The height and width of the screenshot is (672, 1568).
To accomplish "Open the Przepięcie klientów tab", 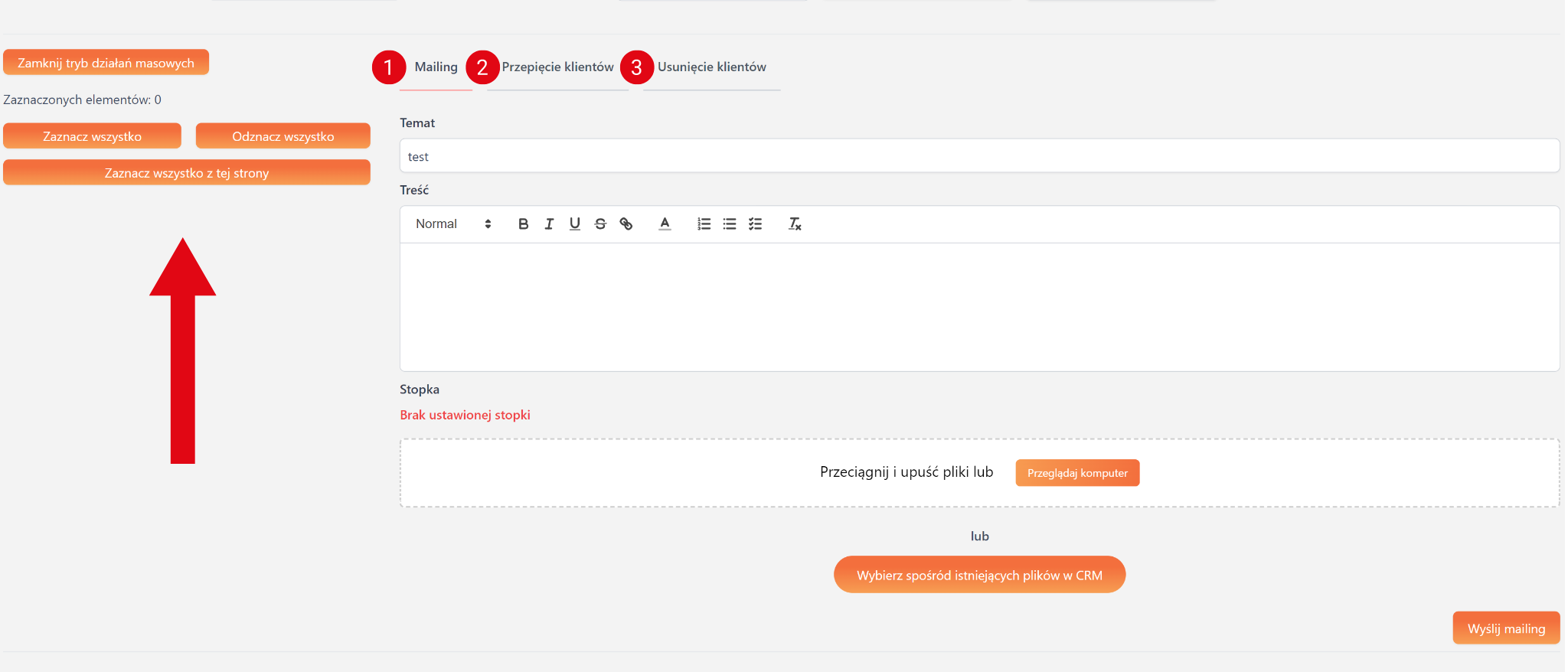I will (x=557, y=67).
